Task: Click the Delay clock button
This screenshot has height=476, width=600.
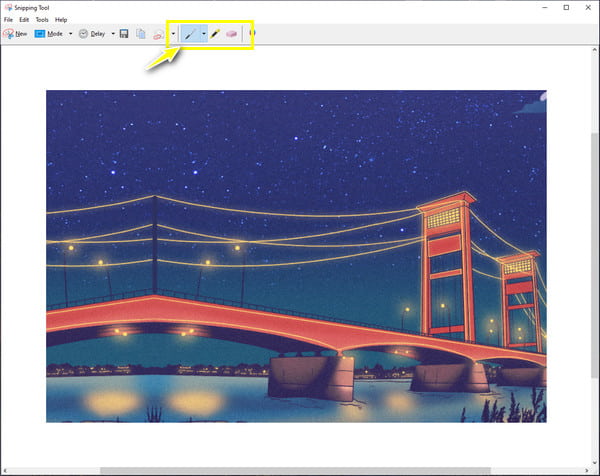Action: [92, 34]
